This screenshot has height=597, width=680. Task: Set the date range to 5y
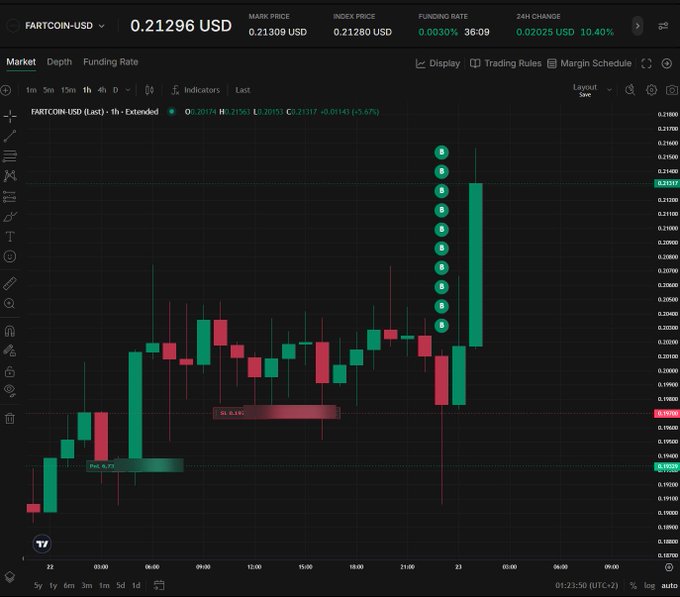coord(38,585)
